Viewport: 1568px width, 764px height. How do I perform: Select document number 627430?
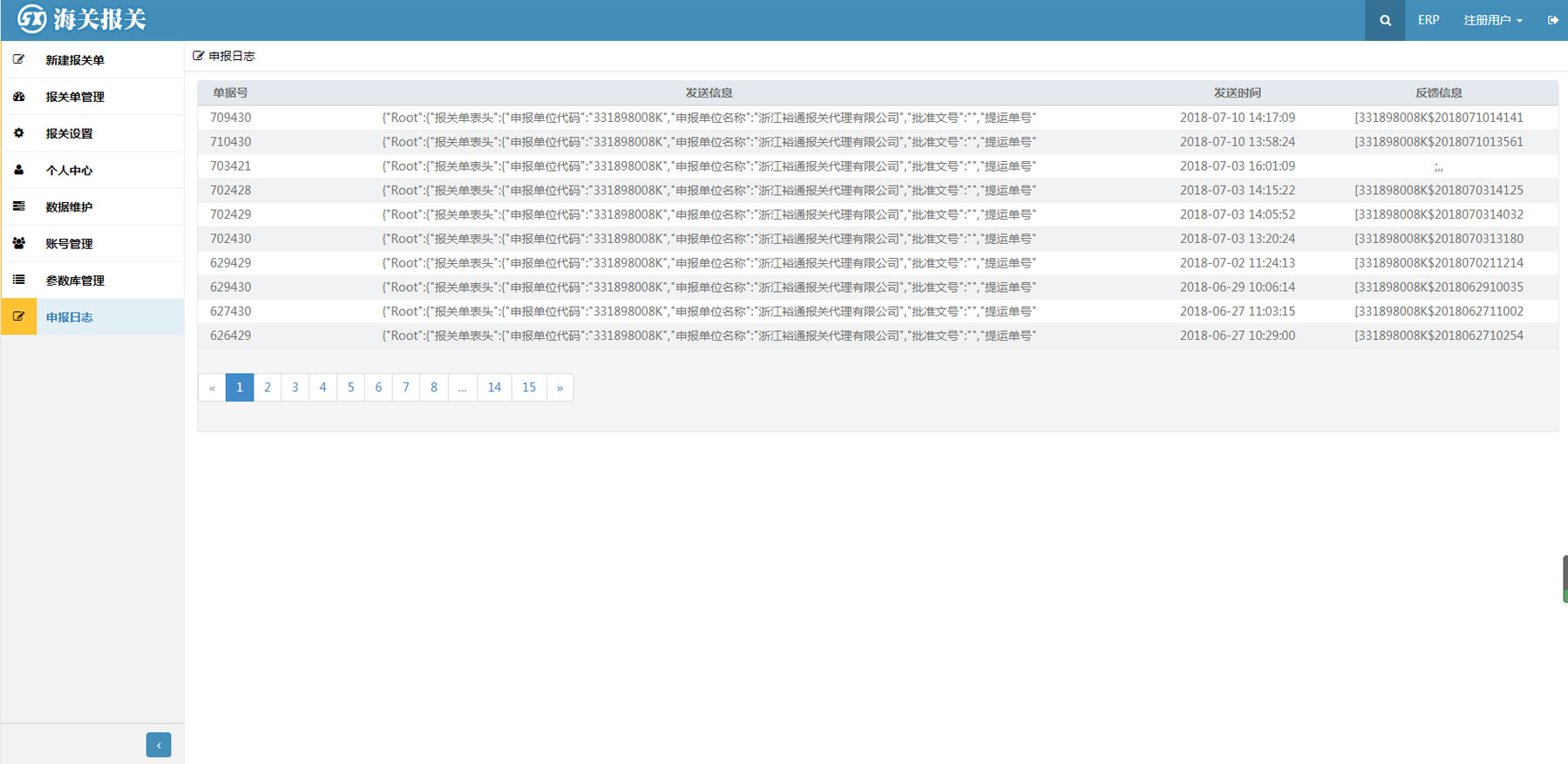[230, 311]
